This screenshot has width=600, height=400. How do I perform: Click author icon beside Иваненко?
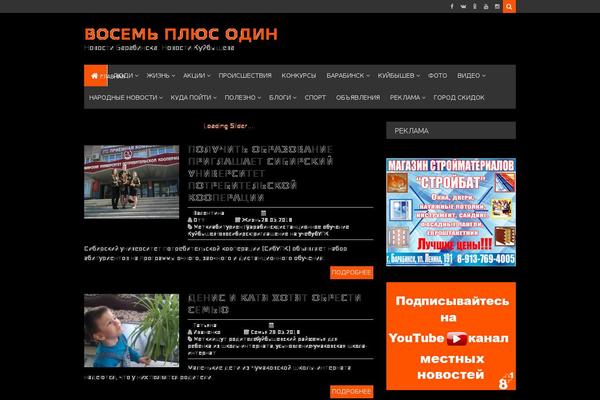[190, 332]
